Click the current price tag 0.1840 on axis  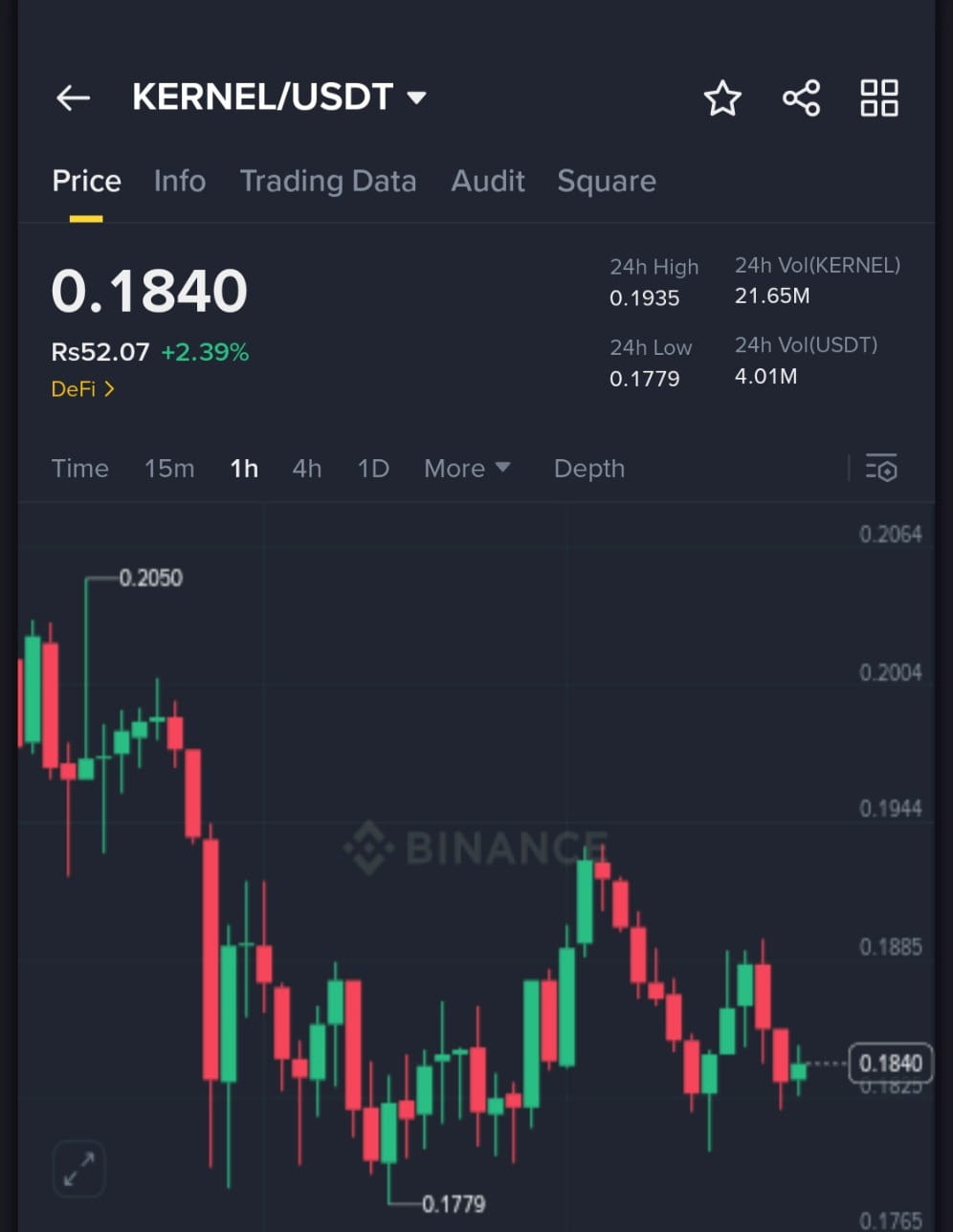click(891, 1063)
